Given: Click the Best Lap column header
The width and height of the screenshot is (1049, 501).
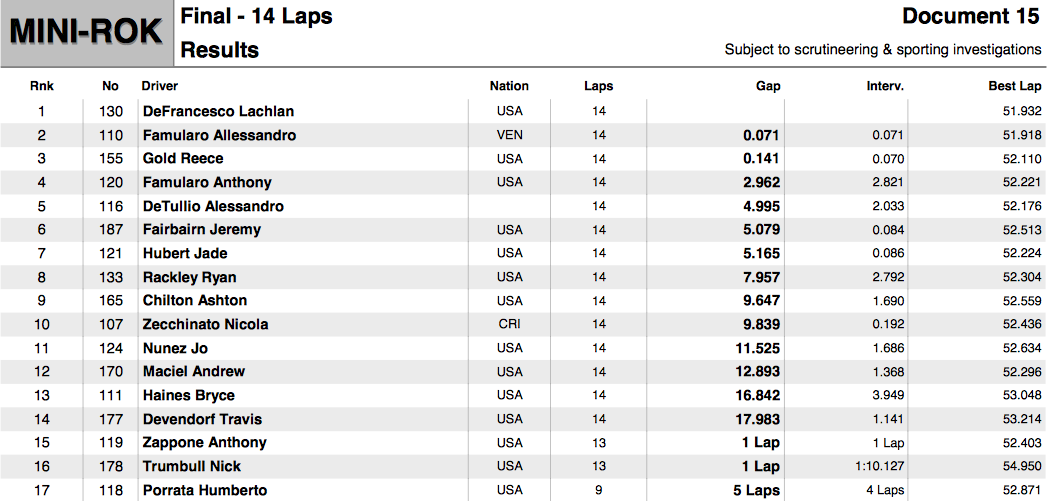Looking at the screenshot, I should (1015, 86).
